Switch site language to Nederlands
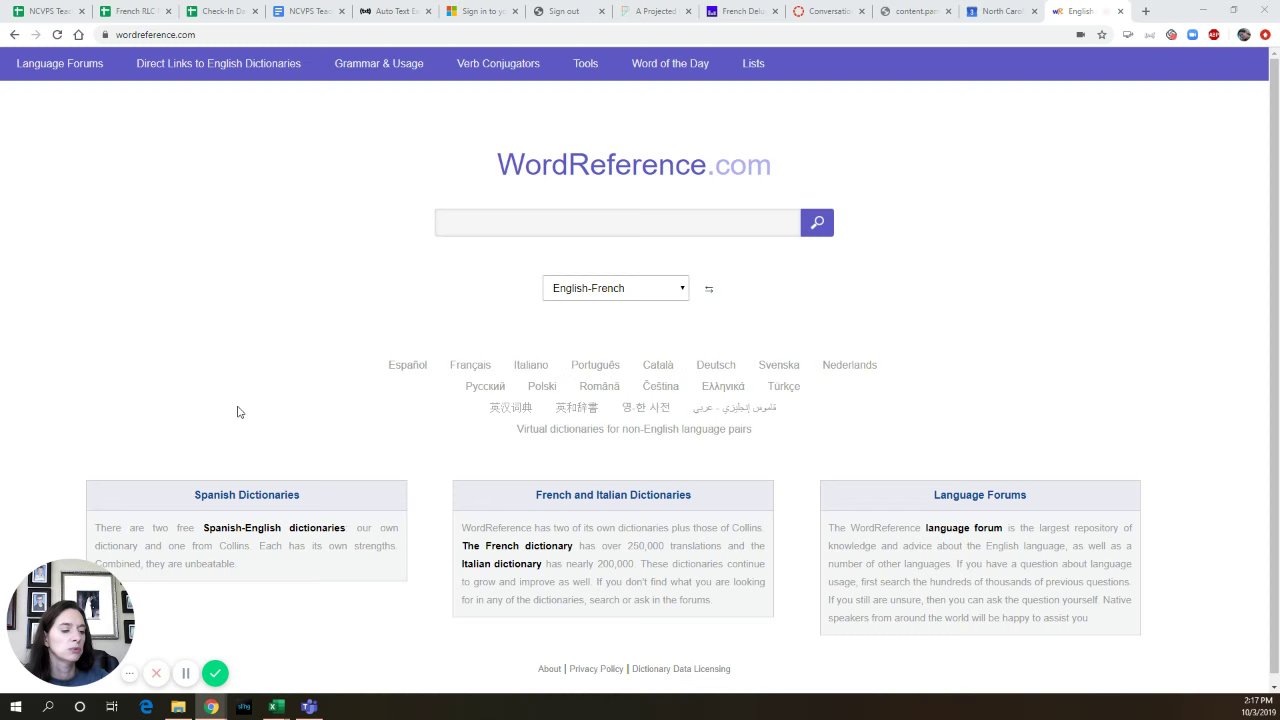The width and height of the screenshot is (1280, 720). [850, 365]
